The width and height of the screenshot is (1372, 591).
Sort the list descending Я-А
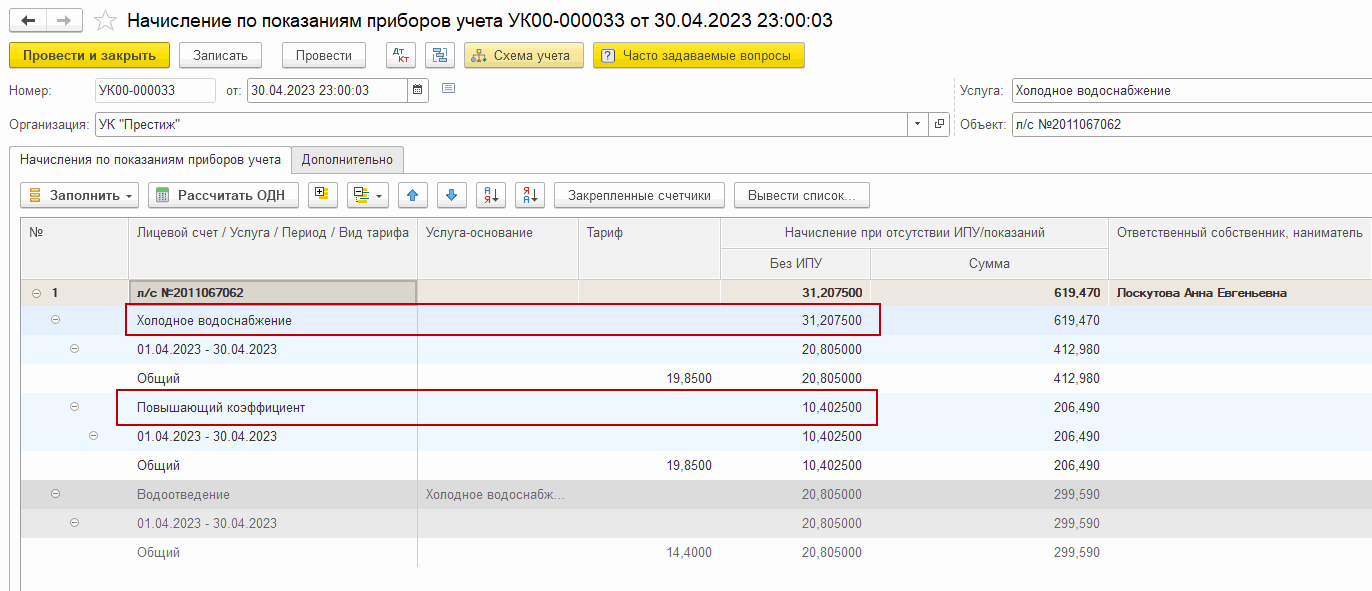pyautogui.click(x=530, y=195)
